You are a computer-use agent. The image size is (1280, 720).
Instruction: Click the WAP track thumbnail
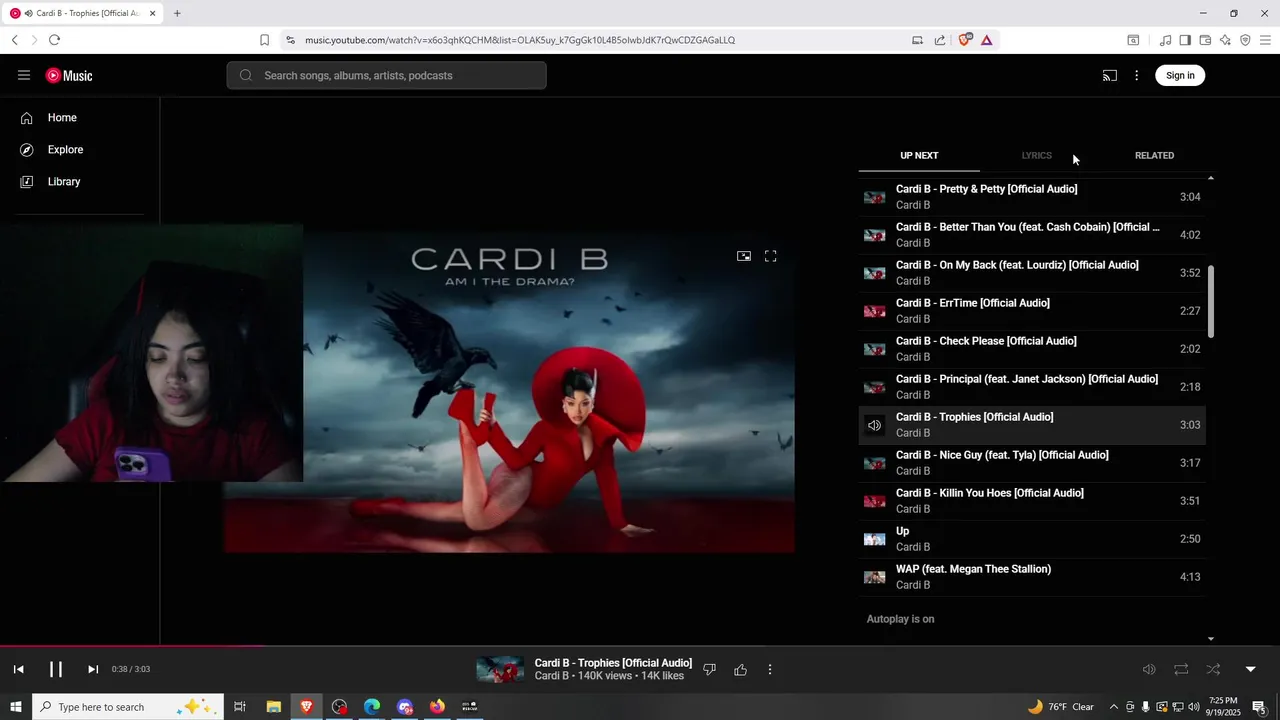pyautogui.click(x=875, y=577)
